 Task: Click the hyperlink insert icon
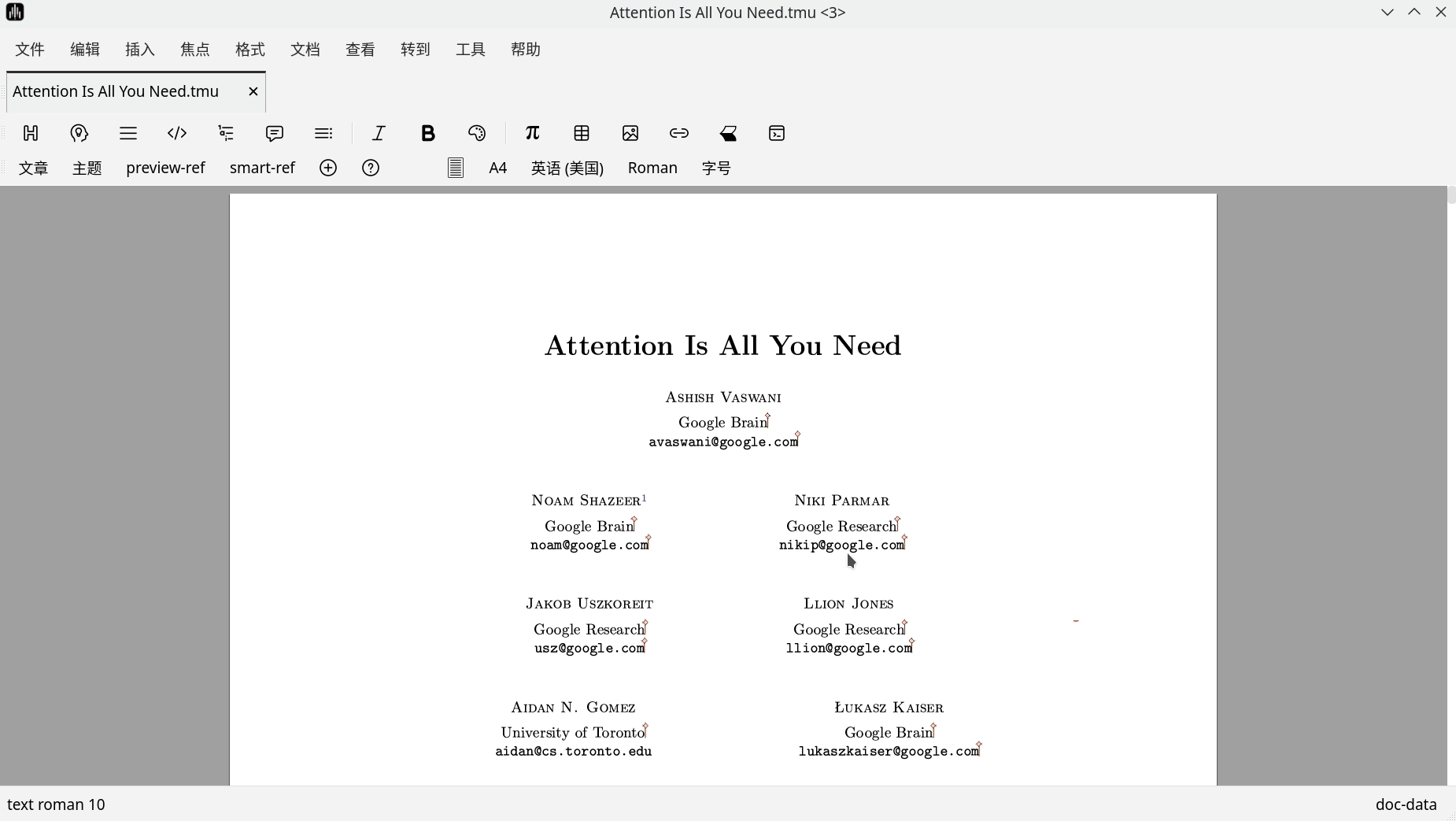(679, 133)
